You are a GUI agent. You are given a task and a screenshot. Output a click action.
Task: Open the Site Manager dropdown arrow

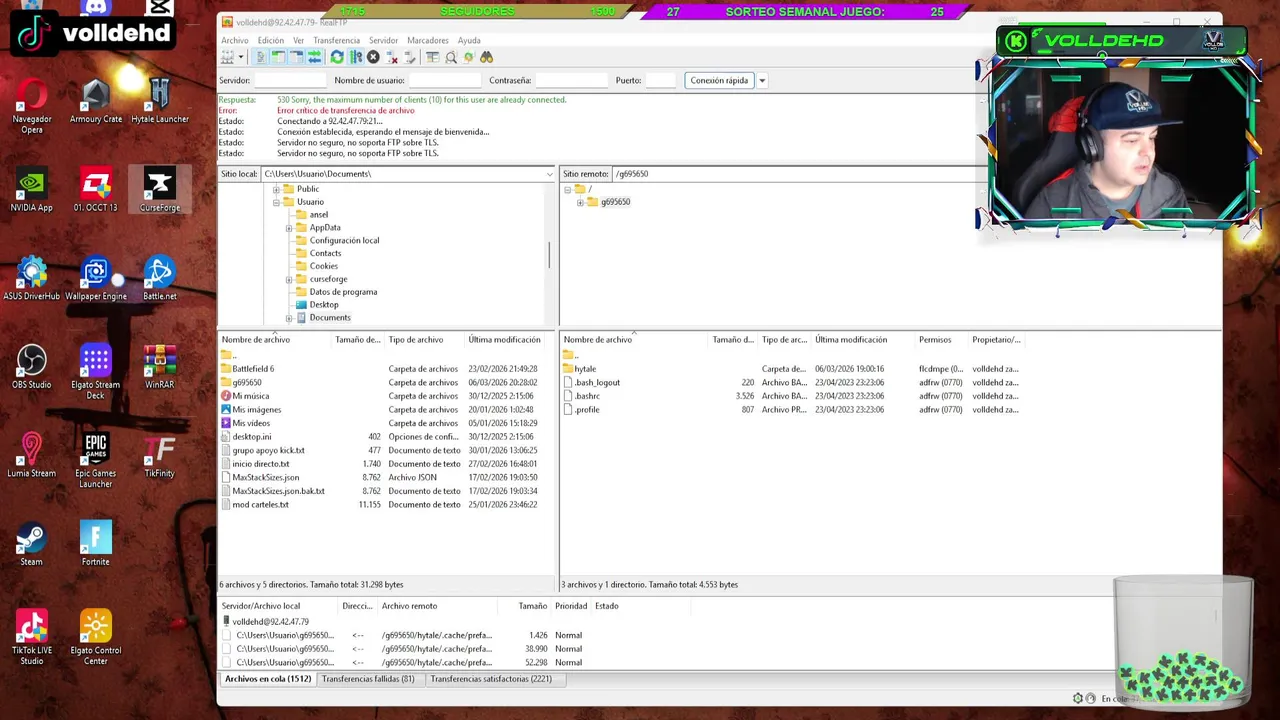(241, 57)
